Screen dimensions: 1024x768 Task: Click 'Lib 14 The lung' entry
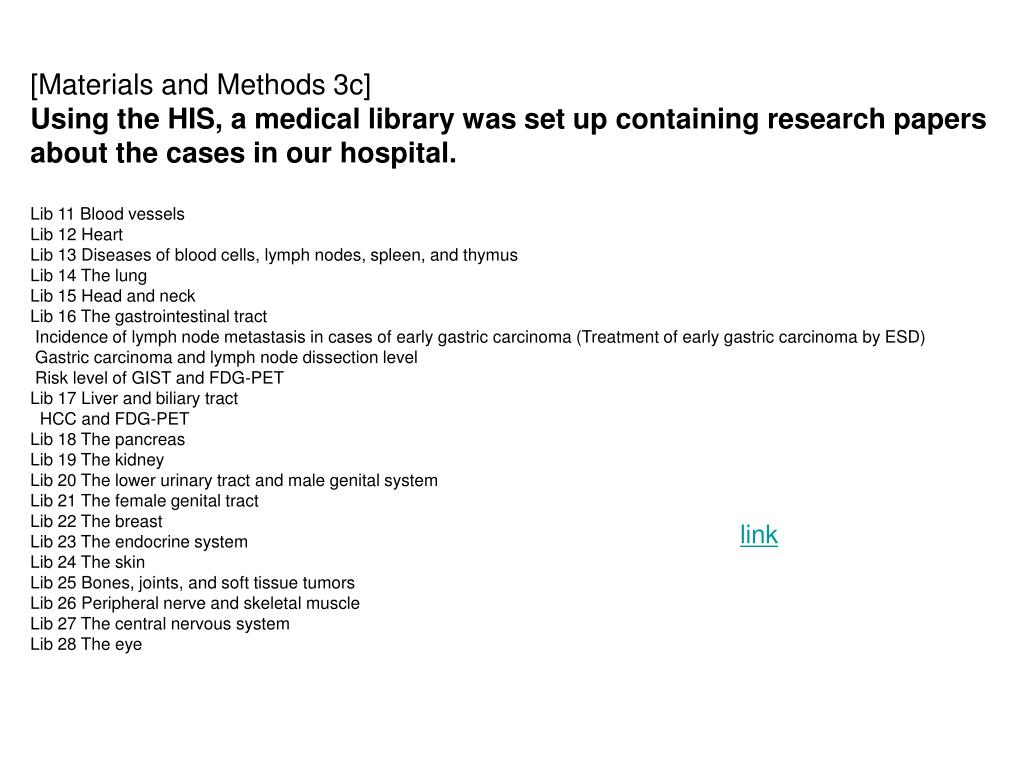pos(88,276)
